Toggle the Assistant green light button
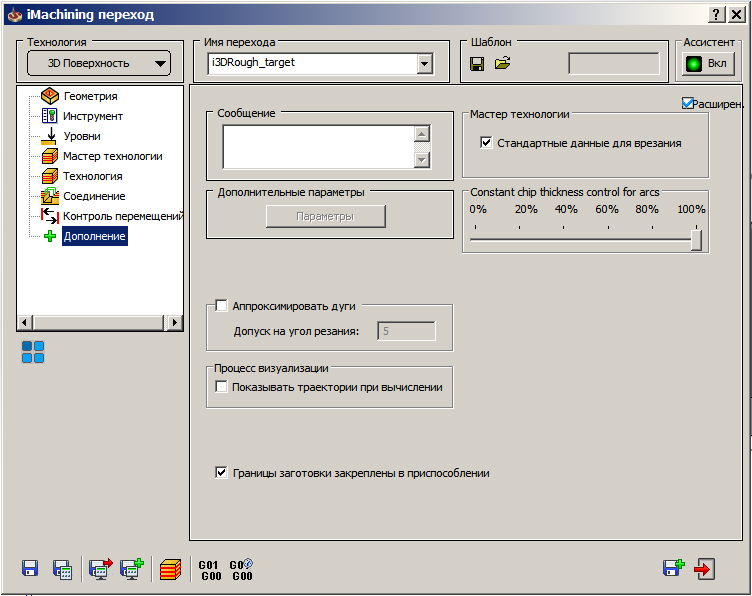This screenshot has height=596, width=752. pyautogui.click(x=708, y=64)
